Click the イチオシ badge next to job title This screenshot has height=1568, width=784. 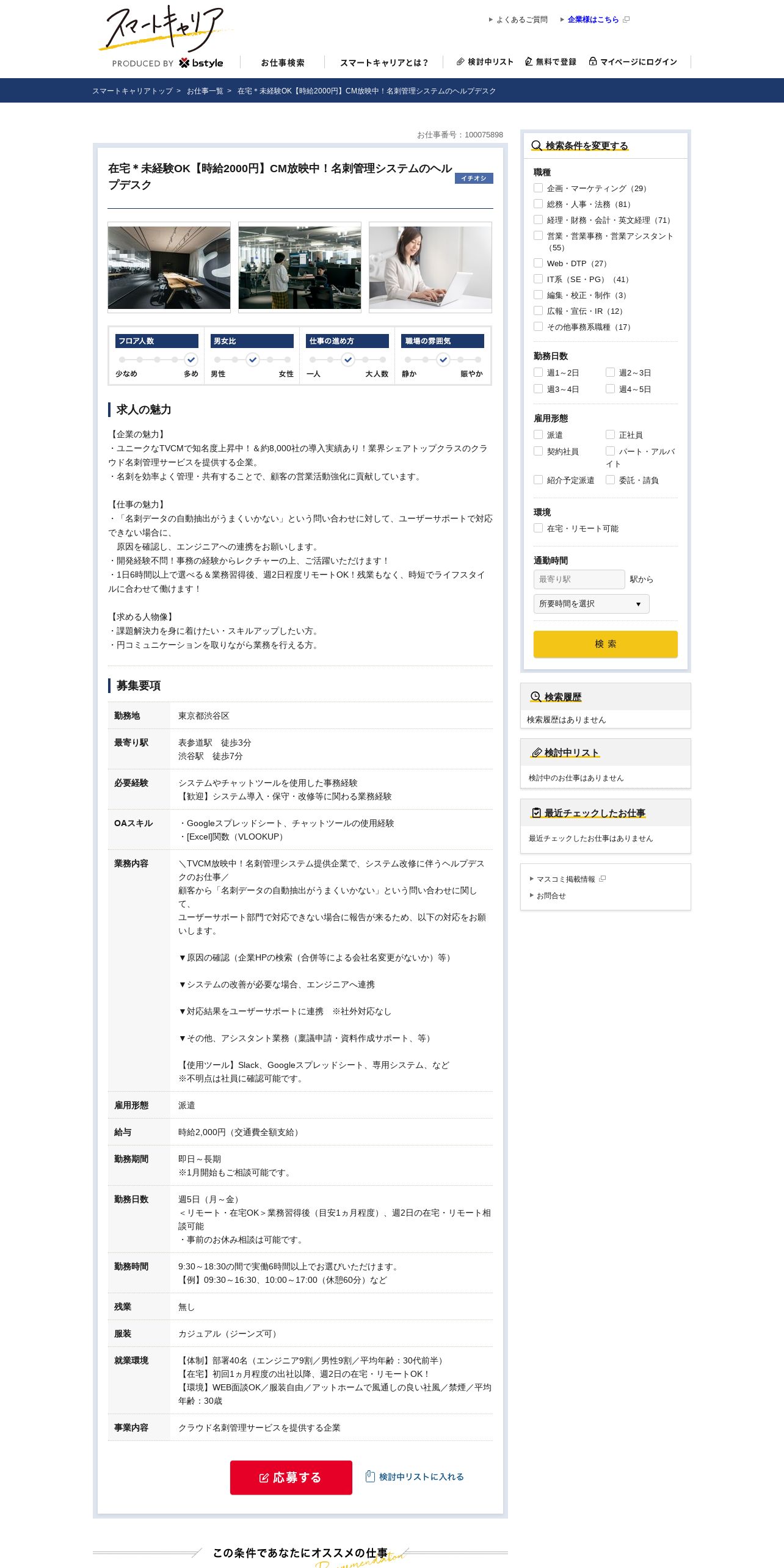[474, 178]
